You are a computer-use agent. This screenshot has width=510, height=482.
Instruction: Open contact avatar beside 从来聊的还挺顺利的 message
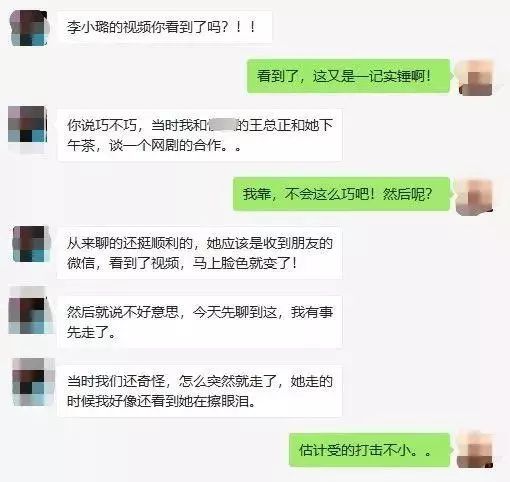[31, 244]
